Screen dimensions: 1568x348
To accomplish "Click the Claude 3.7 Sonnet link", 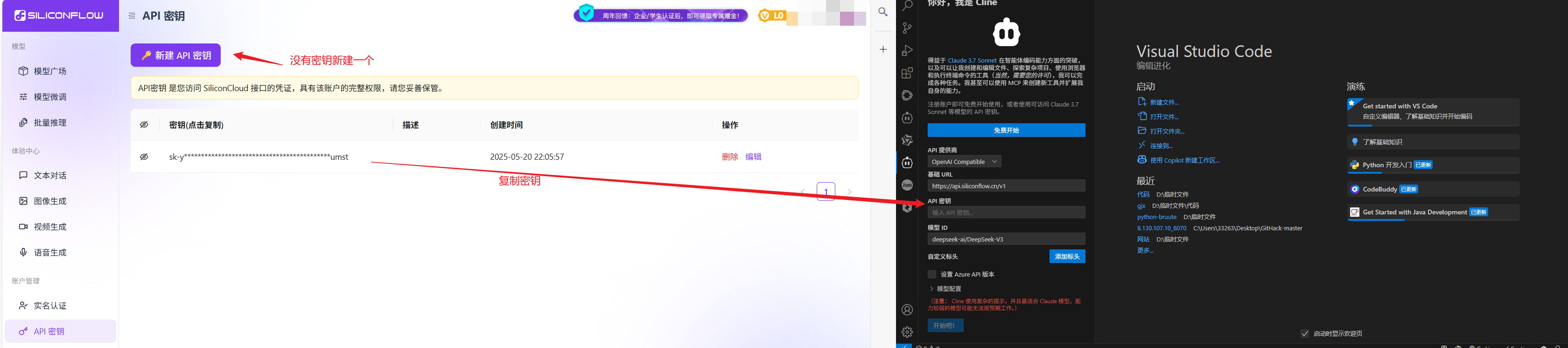I will 972,60.
